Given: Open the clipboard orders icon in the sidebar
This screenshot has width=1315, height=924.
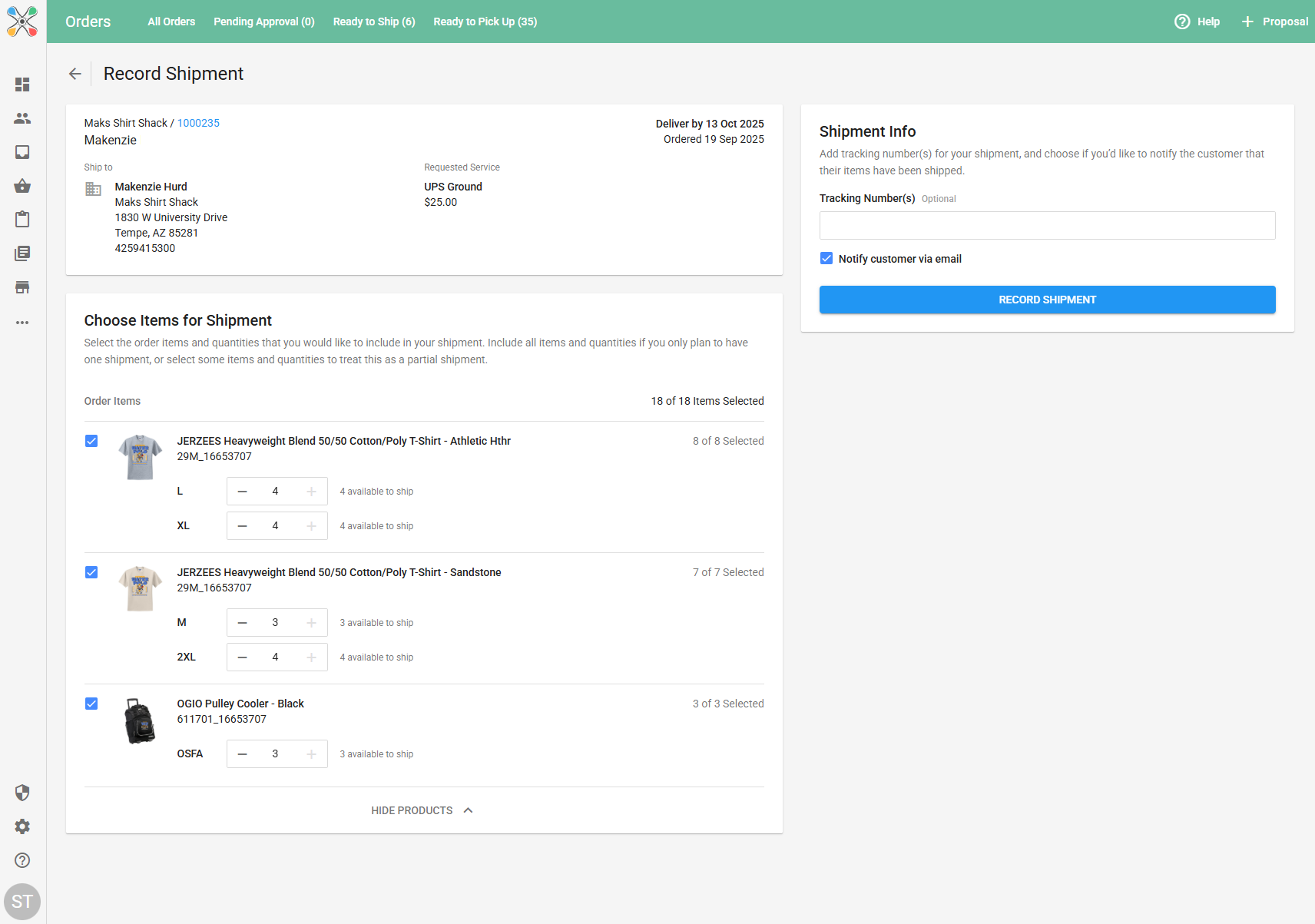Looking at the screenshot, I should [x=22, y=220].
